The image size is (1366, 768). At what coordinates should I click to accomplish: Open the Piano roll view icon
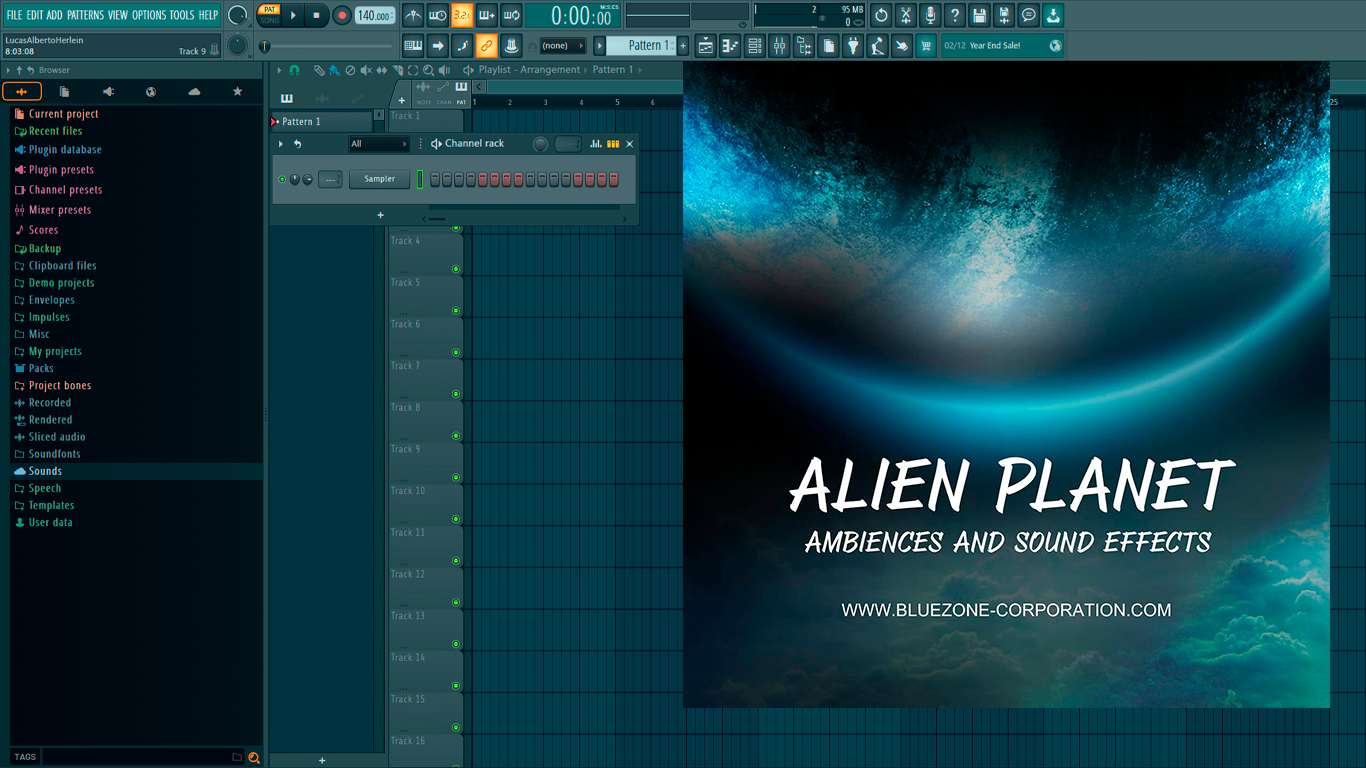[x=730, y=45]
